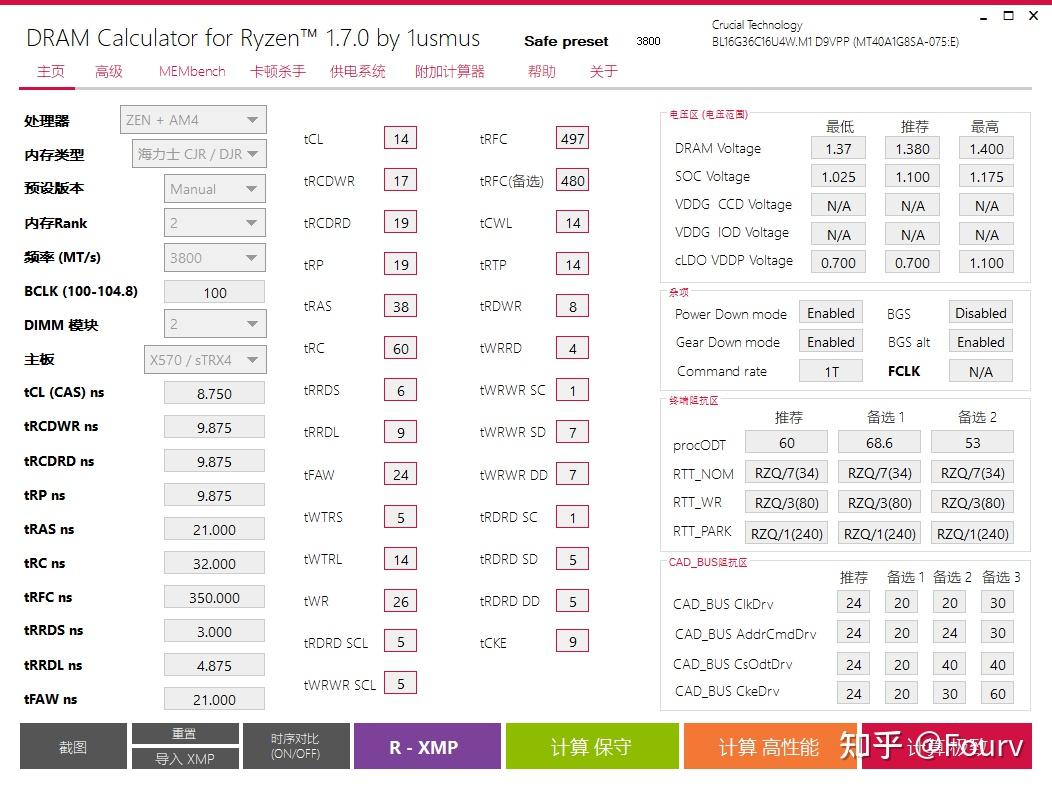Click the BGS alt Enabled value
This screenshot has height=790, width=1052.
981,342
